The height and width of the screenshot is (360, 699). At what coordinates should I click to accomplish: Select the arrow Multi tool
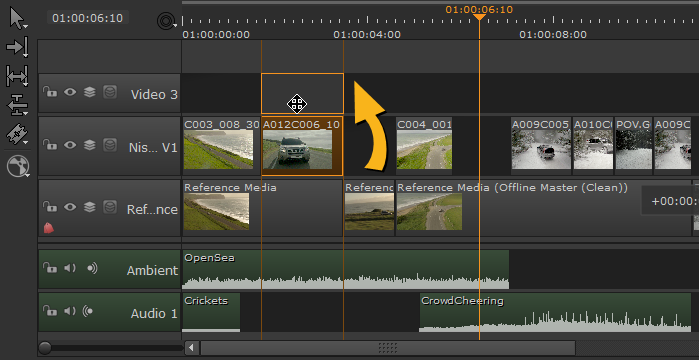(x=16, y=19)
